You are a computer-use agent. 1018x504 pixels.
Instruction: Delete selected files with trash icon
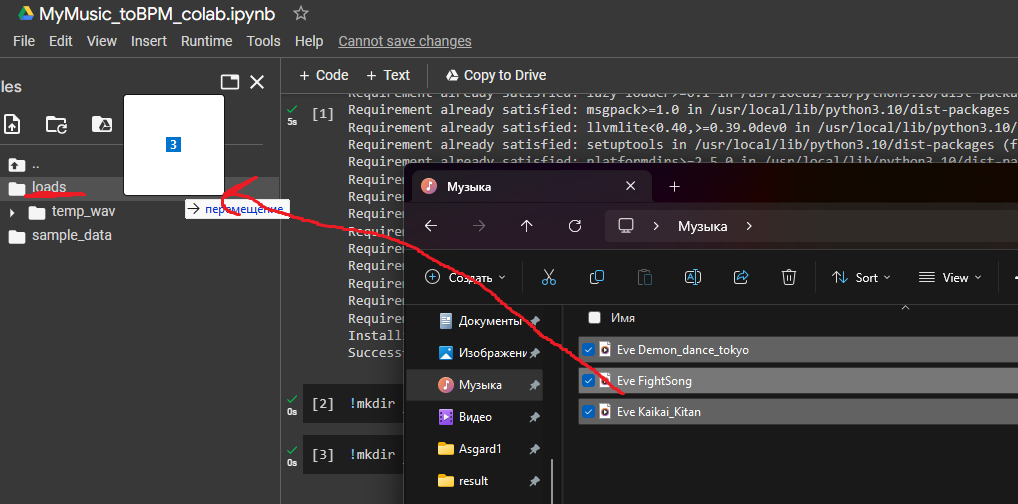(x=789, y=277)
